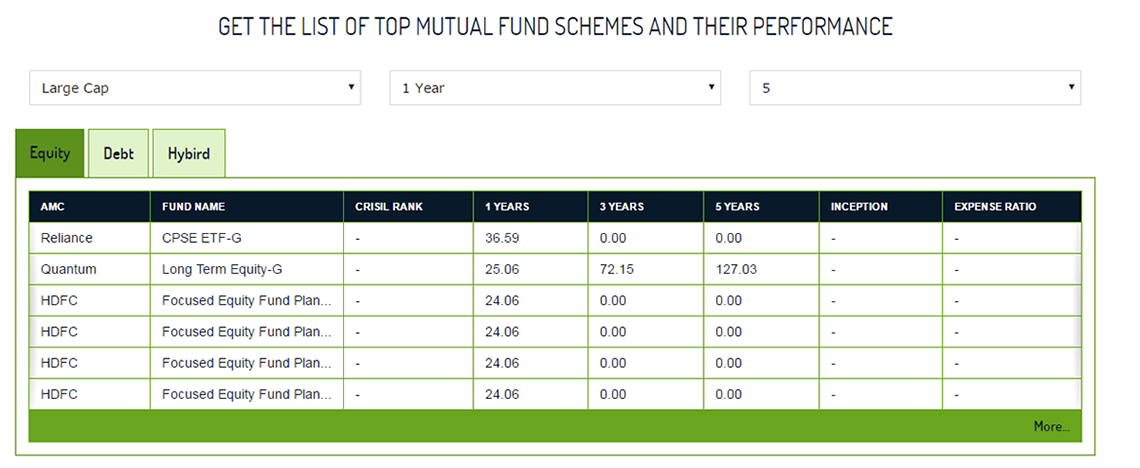Click the Quantum AMC cell

pos(69,270)
